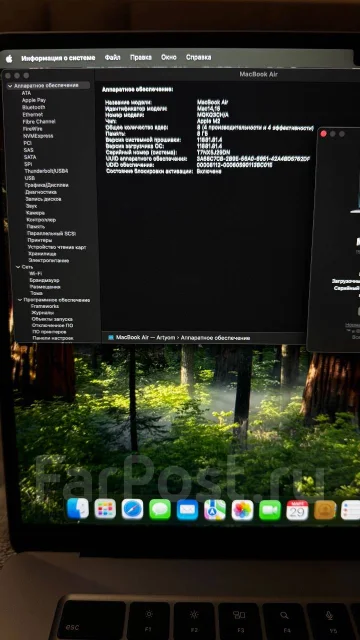Select Thunderbolt/USB4 in the sidebar
Viewport: 360px width, 640px height.
(46, 171)
